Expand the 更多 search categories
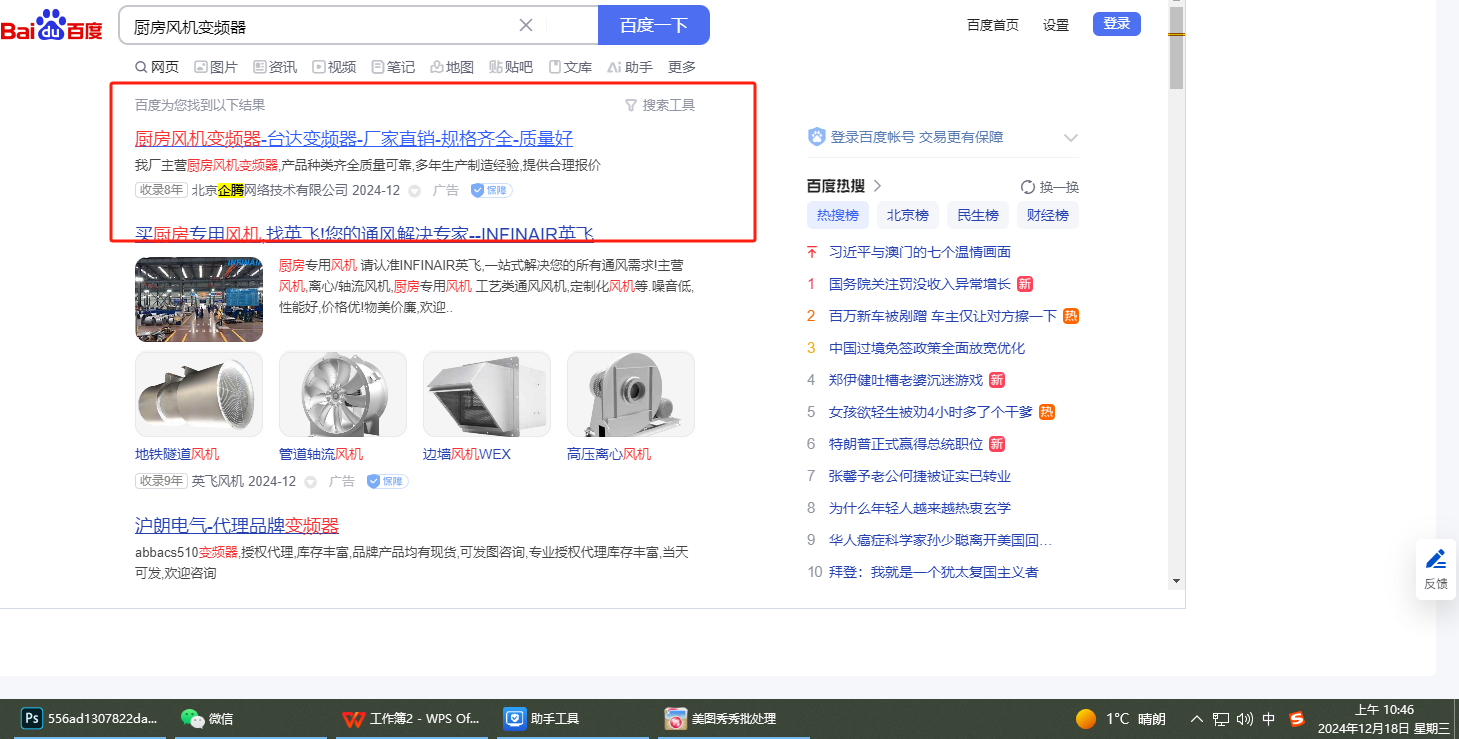Viewport: 1459px width, 739px height. [682, 67]
